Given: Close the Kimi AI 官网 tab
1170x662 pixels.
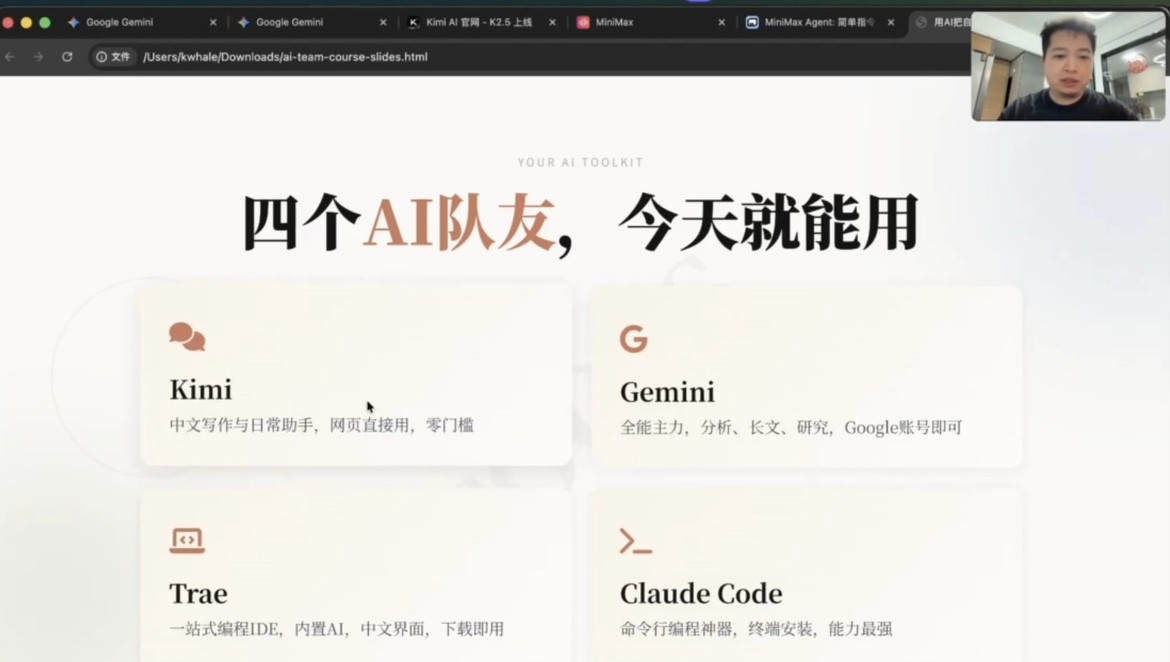Looking at the screenshot, I should [552, 22].
